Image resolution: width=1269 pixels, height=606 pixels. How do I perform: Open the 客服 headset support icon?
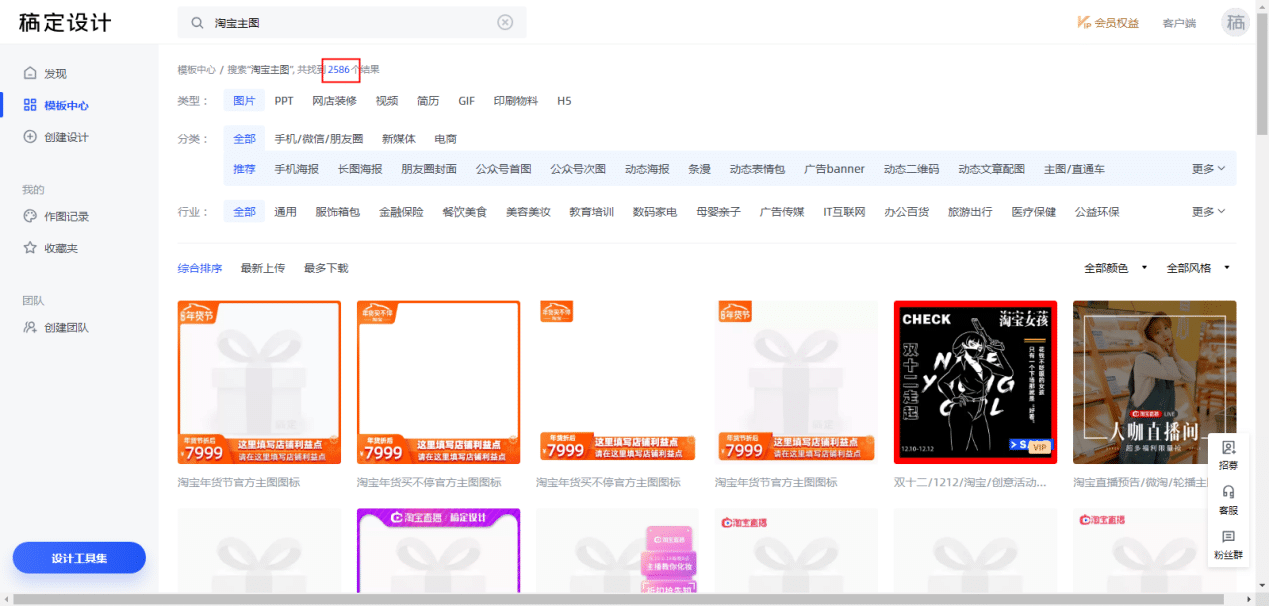pyautogui.click(x=1228, y=500)
